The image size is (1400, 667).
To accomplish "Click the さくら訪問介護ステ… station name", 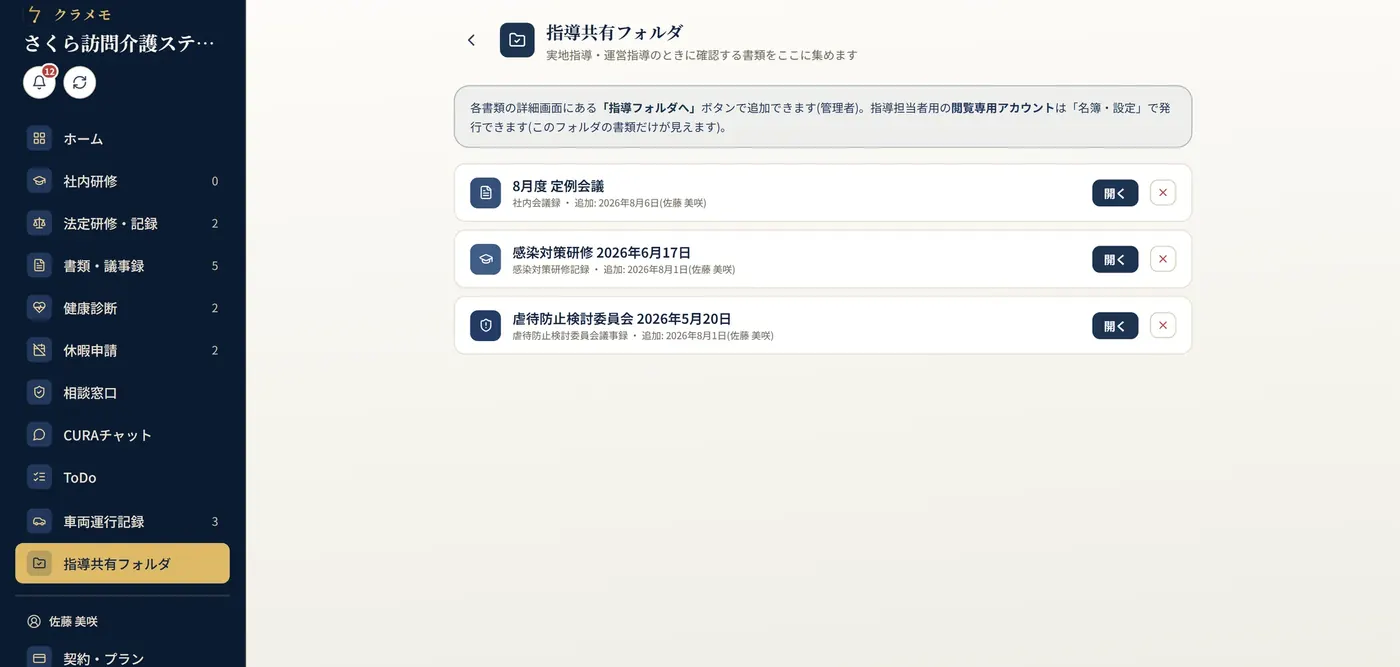I will click(120, 44).
